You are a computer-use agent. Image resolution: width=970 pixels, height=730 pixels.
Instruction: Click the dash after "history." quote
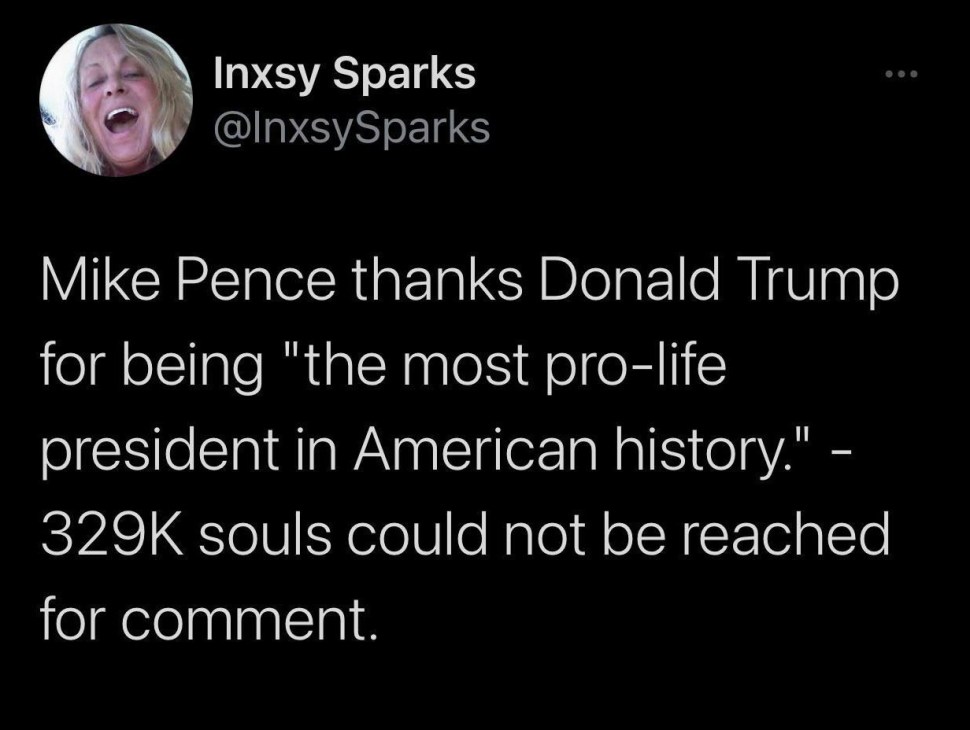coord(848,454)
